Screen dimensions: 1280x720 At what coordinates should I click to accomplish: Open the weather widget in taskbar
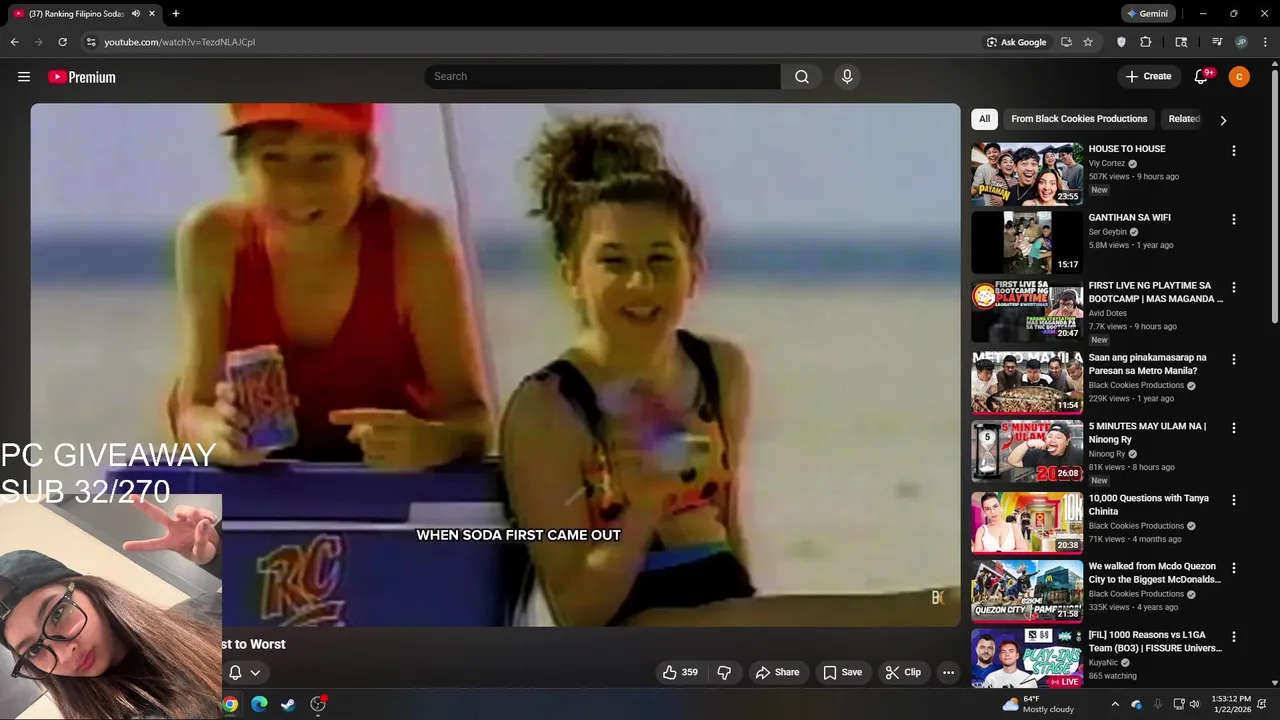point(1038,704)
